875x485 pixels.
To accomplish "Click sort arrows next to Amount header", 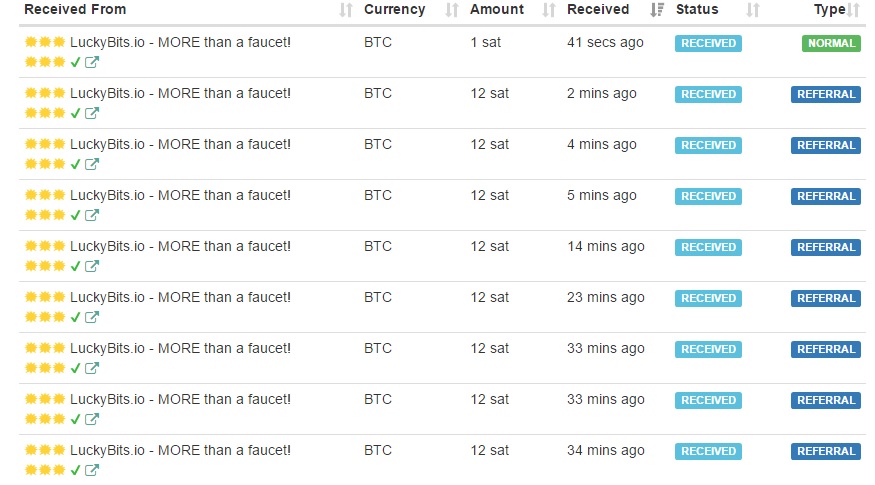I will tap(548, 10).
